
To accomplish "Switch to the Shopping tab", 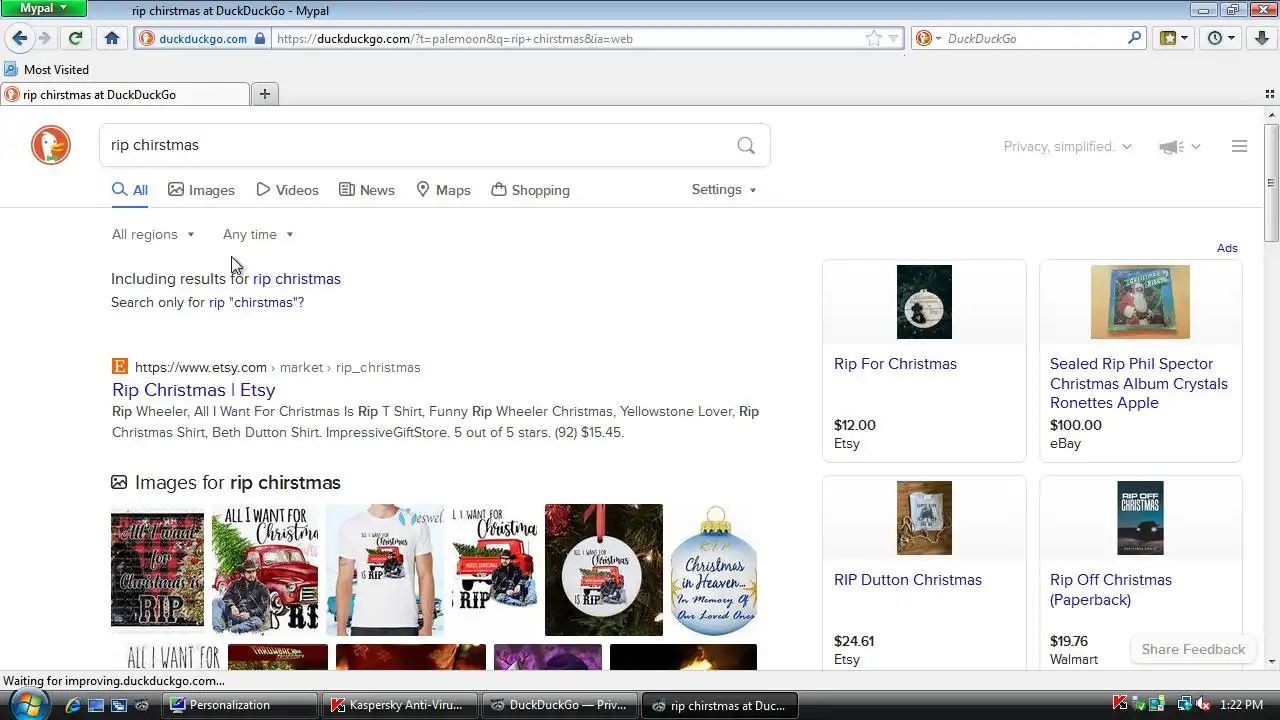I will tap(530, 190).
